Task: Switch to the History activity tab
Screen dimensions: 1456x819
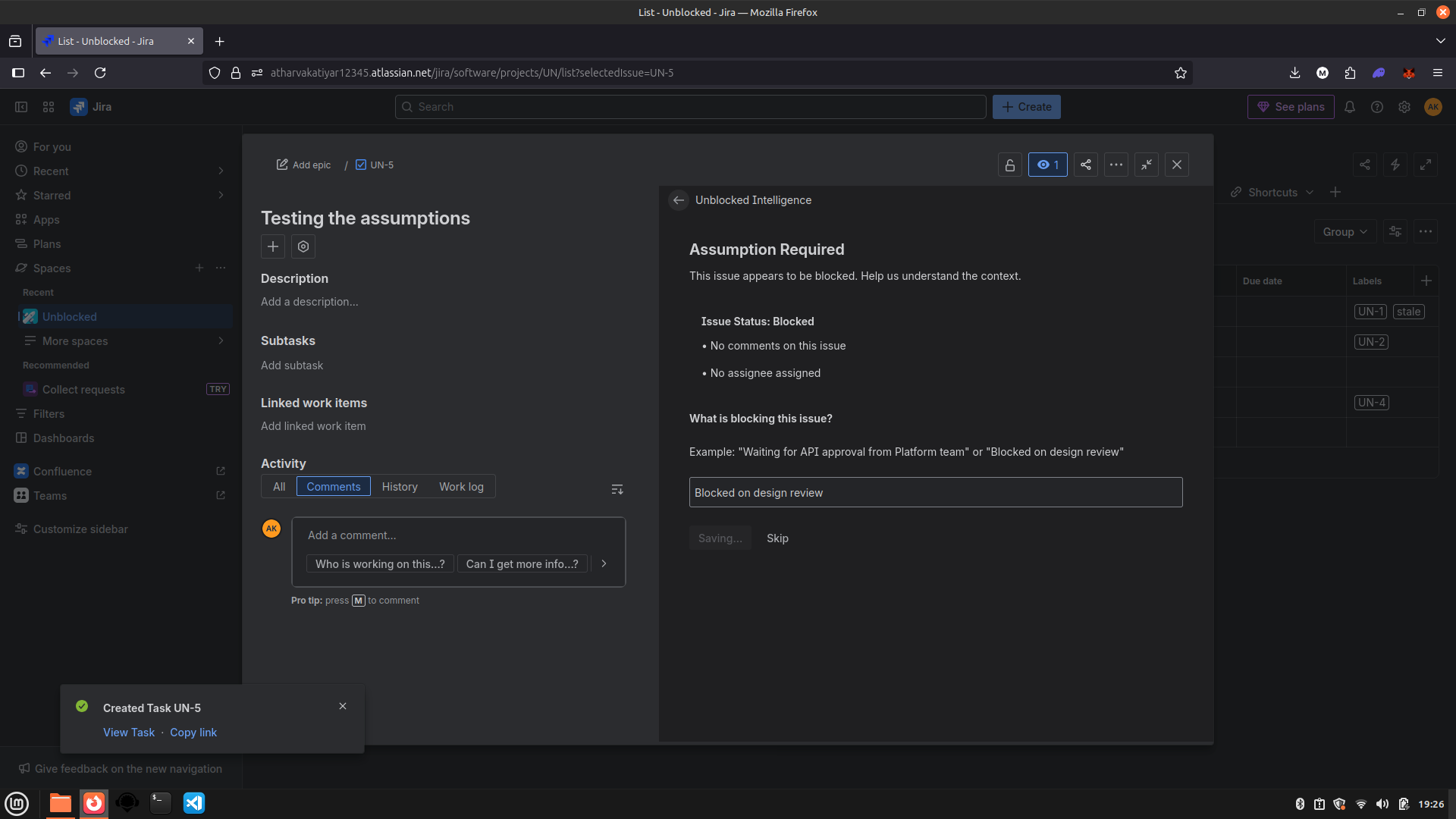Action: tap(400, 487)
